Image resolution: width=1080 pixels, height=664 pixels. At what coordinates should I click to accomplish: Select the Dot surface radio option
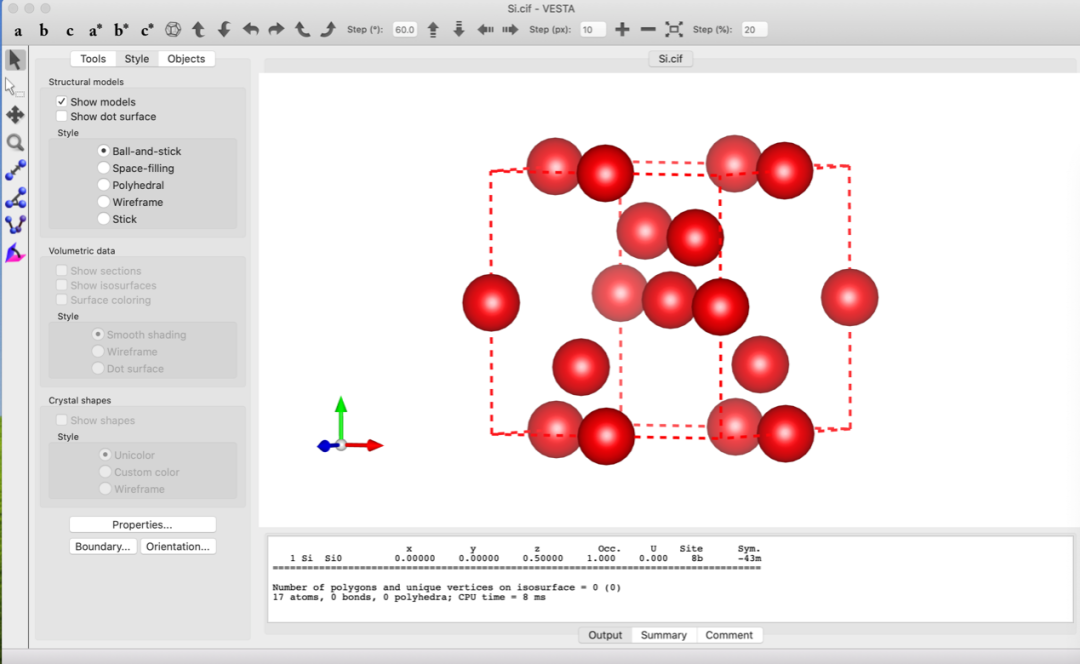pos(98,369)
